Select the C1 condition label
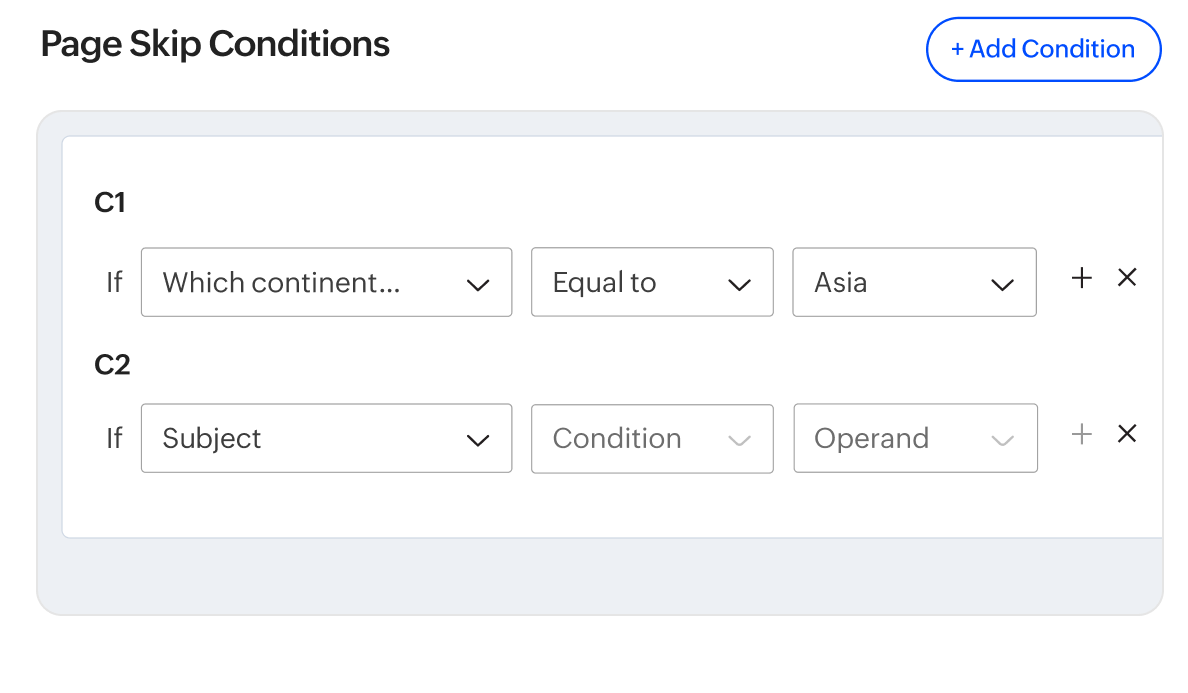 [110, 203]
